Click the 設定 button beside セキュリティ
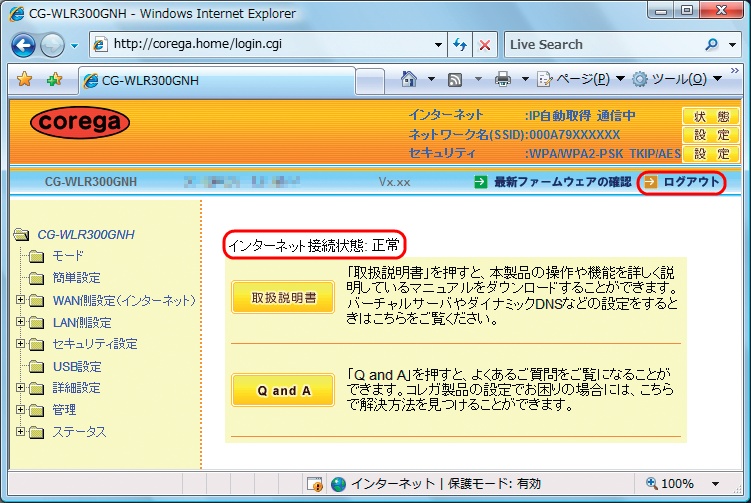 [711, 154]
